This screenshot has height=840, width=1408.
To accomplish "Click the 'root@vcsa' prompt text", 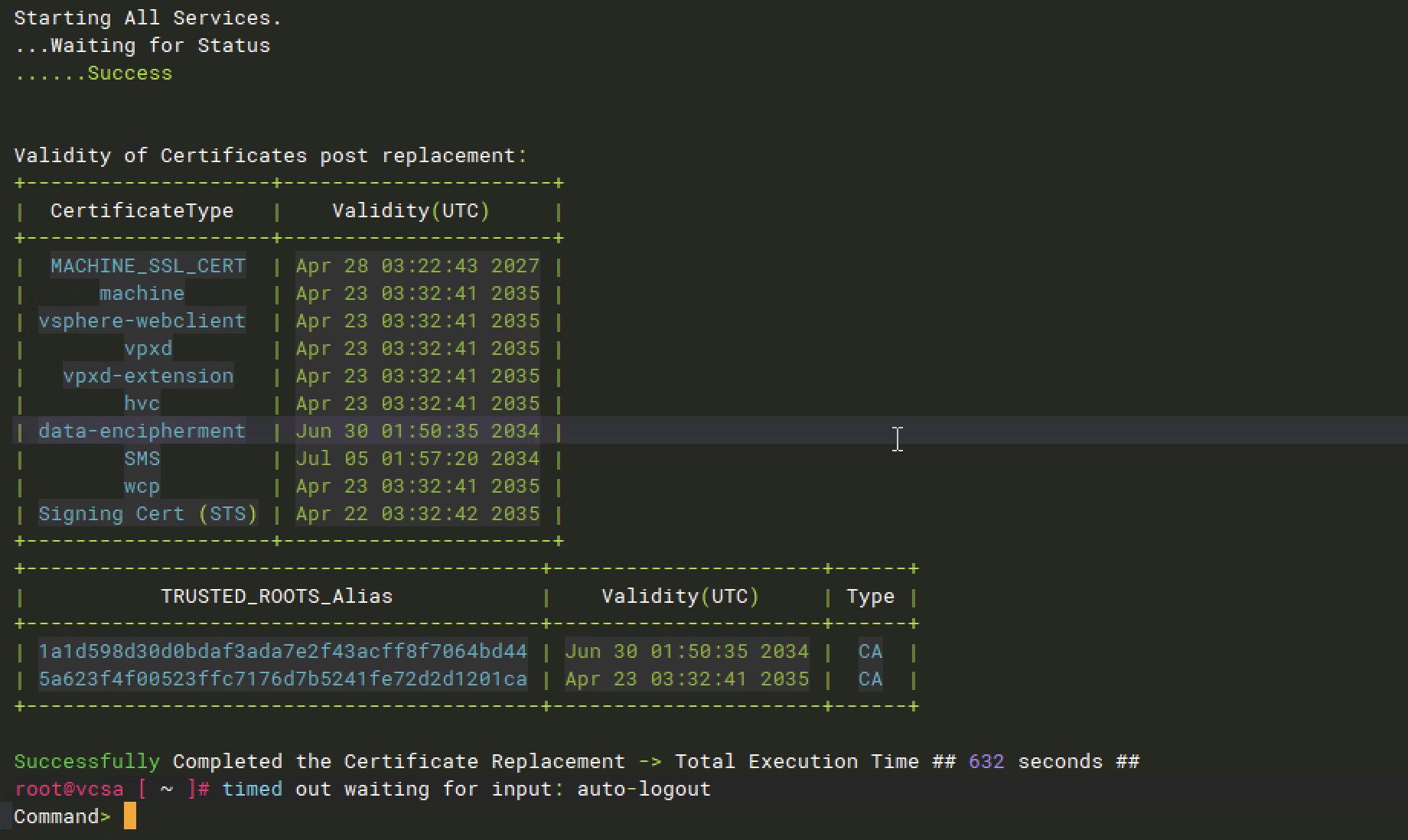I will tap(69, 789).
